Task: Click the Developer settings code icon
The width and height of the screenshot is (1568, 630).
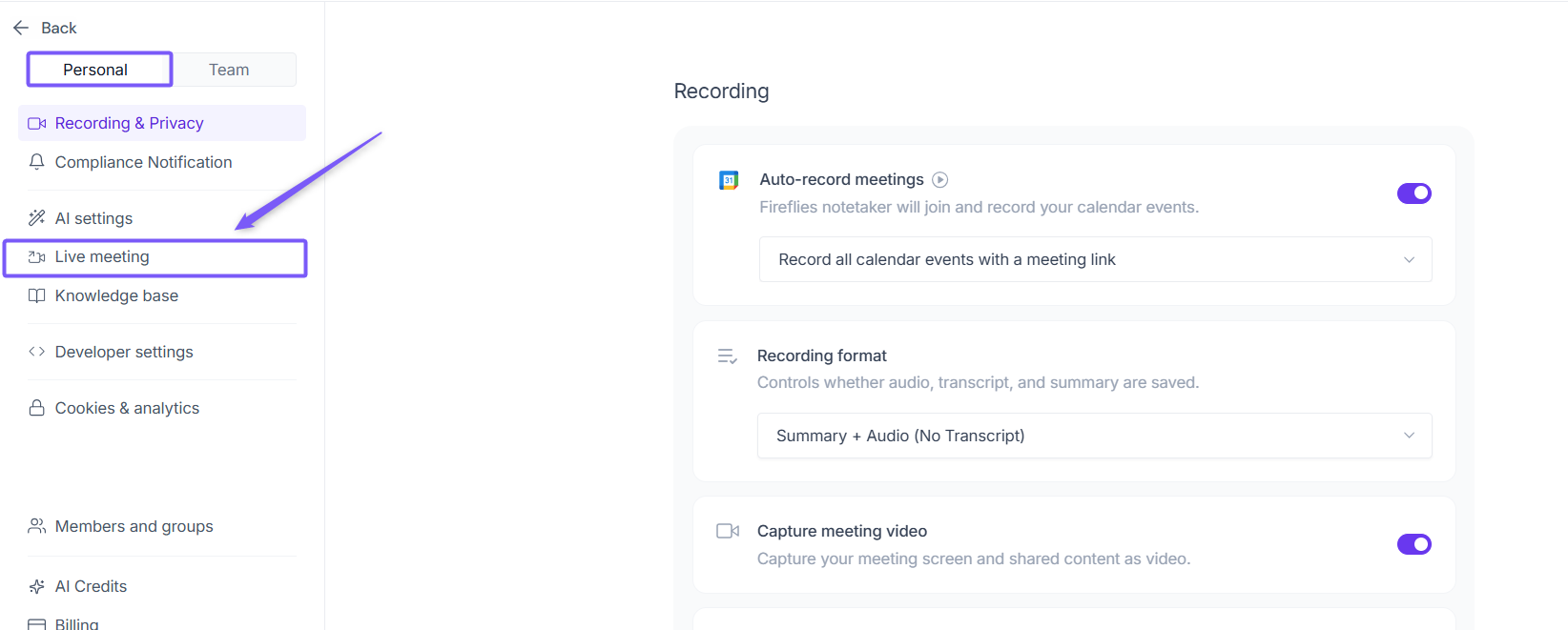Action: click(x=37, y=352)
